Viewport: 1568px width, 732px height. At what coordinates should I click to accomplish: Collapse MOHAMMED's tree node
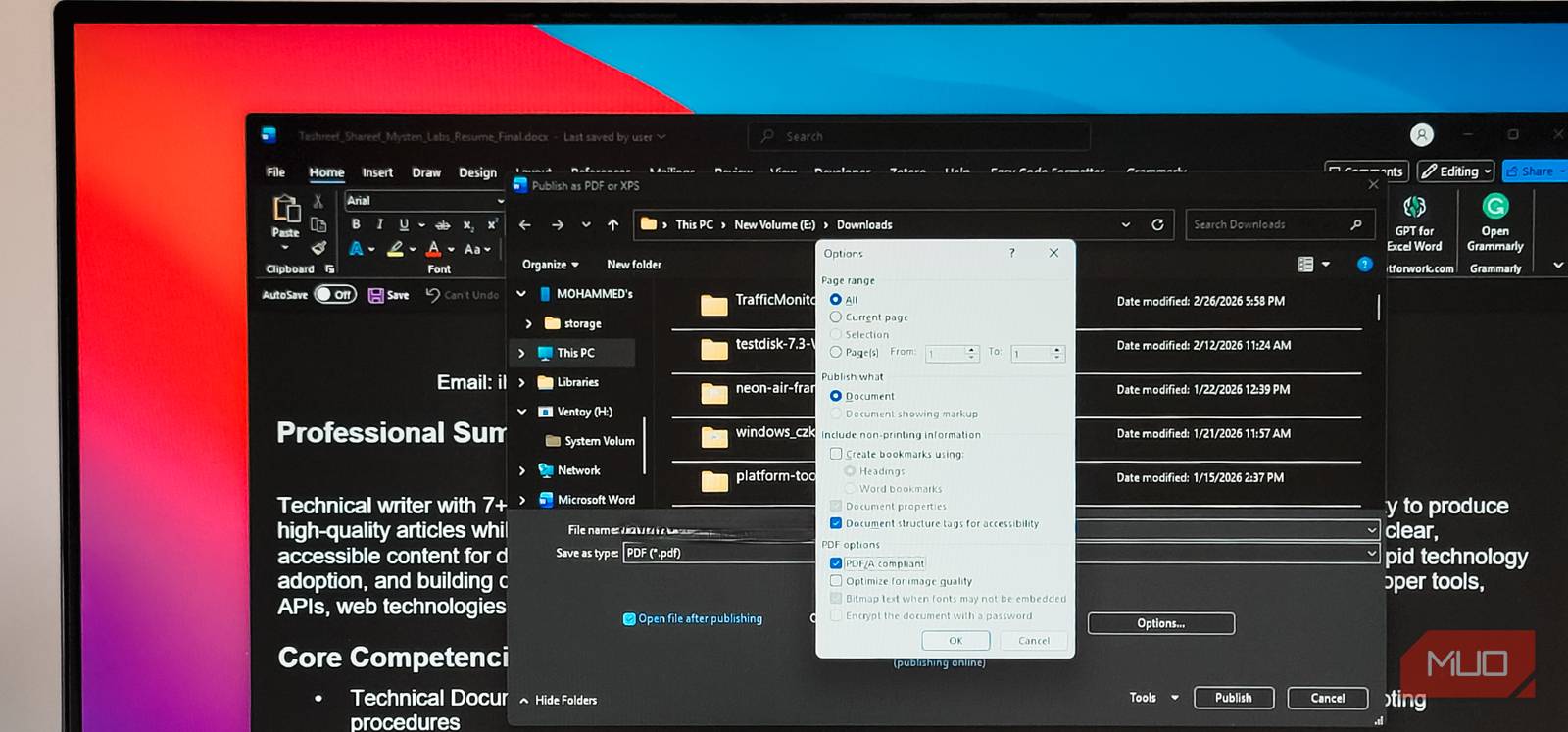point(521,293)
